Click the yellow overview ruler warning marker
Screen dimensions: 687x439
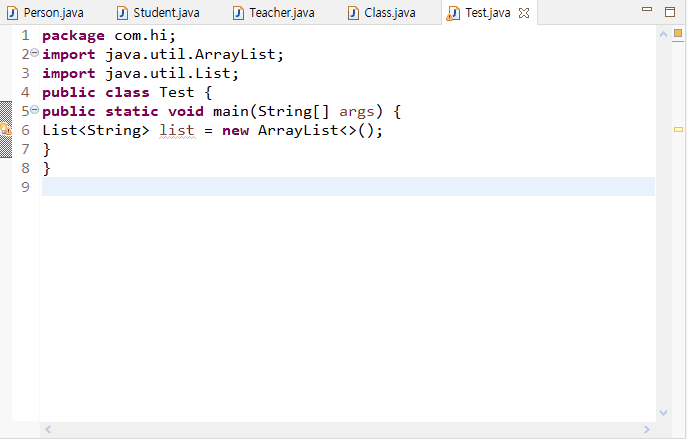click(678, 129)
